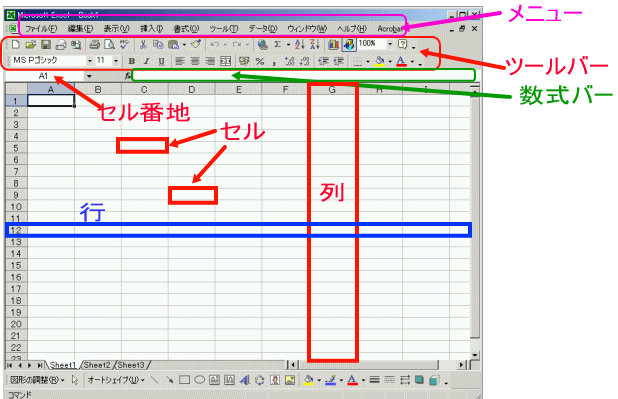Click the Save floppy disk icon
This screenshot has width=618, height=399.
[46, 45]
